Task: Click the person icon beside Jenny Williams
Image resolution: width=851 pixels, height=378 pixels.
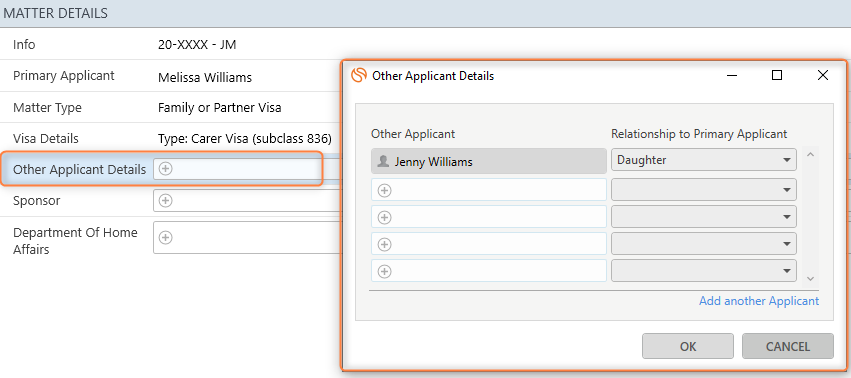Action: (x=384, y=161)
